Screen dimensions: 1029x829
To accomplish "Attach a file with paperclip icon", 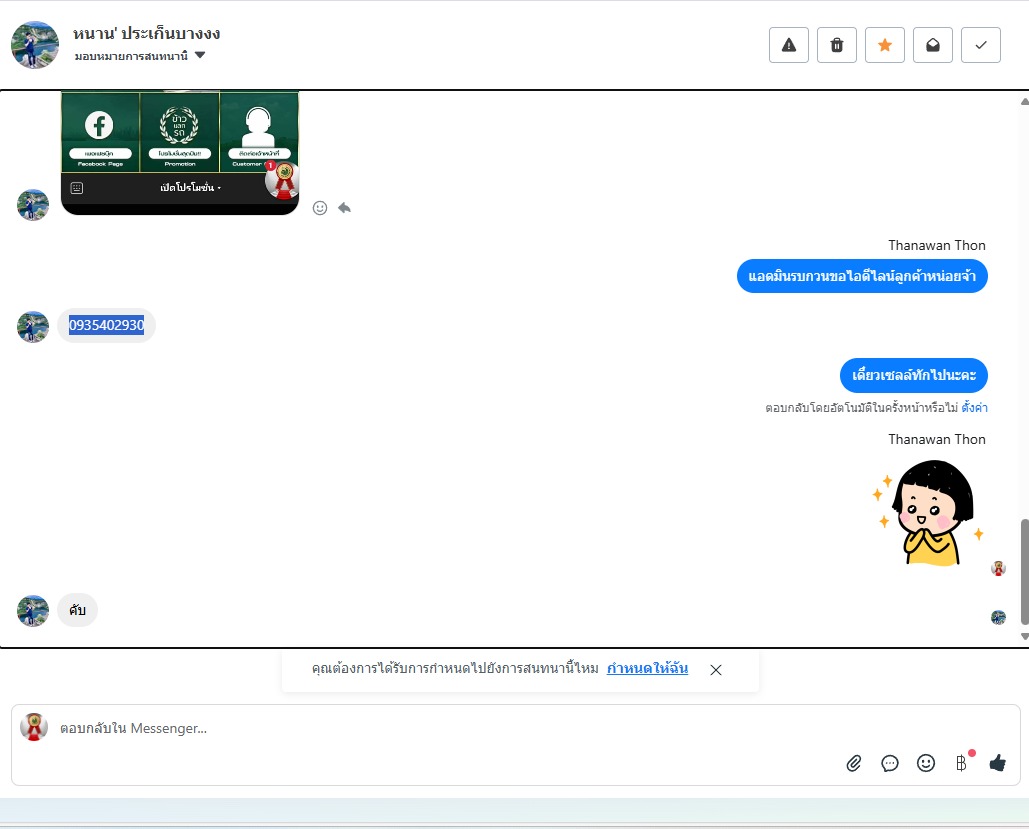I will tap(854, 763).
